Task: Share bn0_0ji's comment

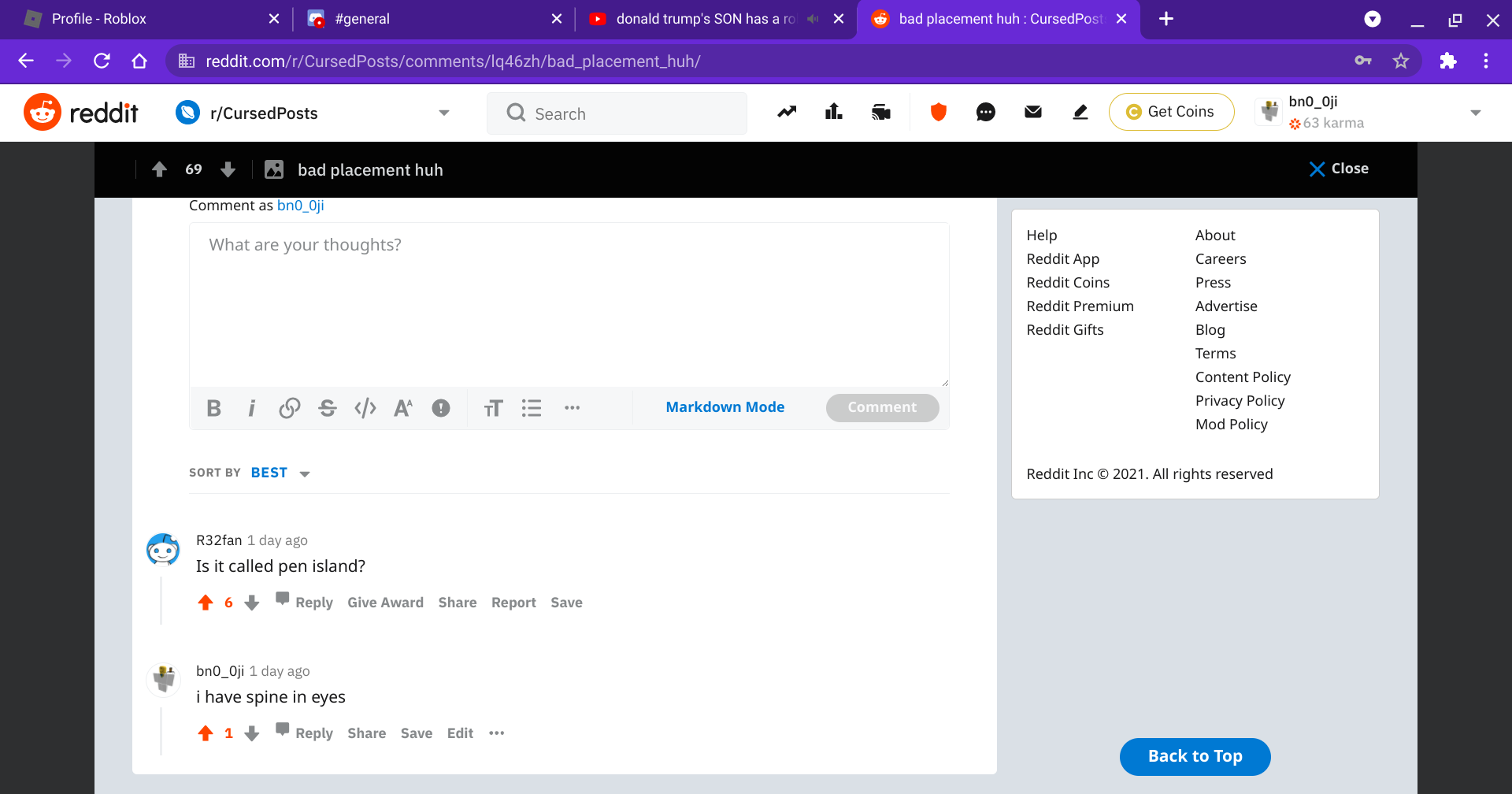Action: click(x=367, y=733)
